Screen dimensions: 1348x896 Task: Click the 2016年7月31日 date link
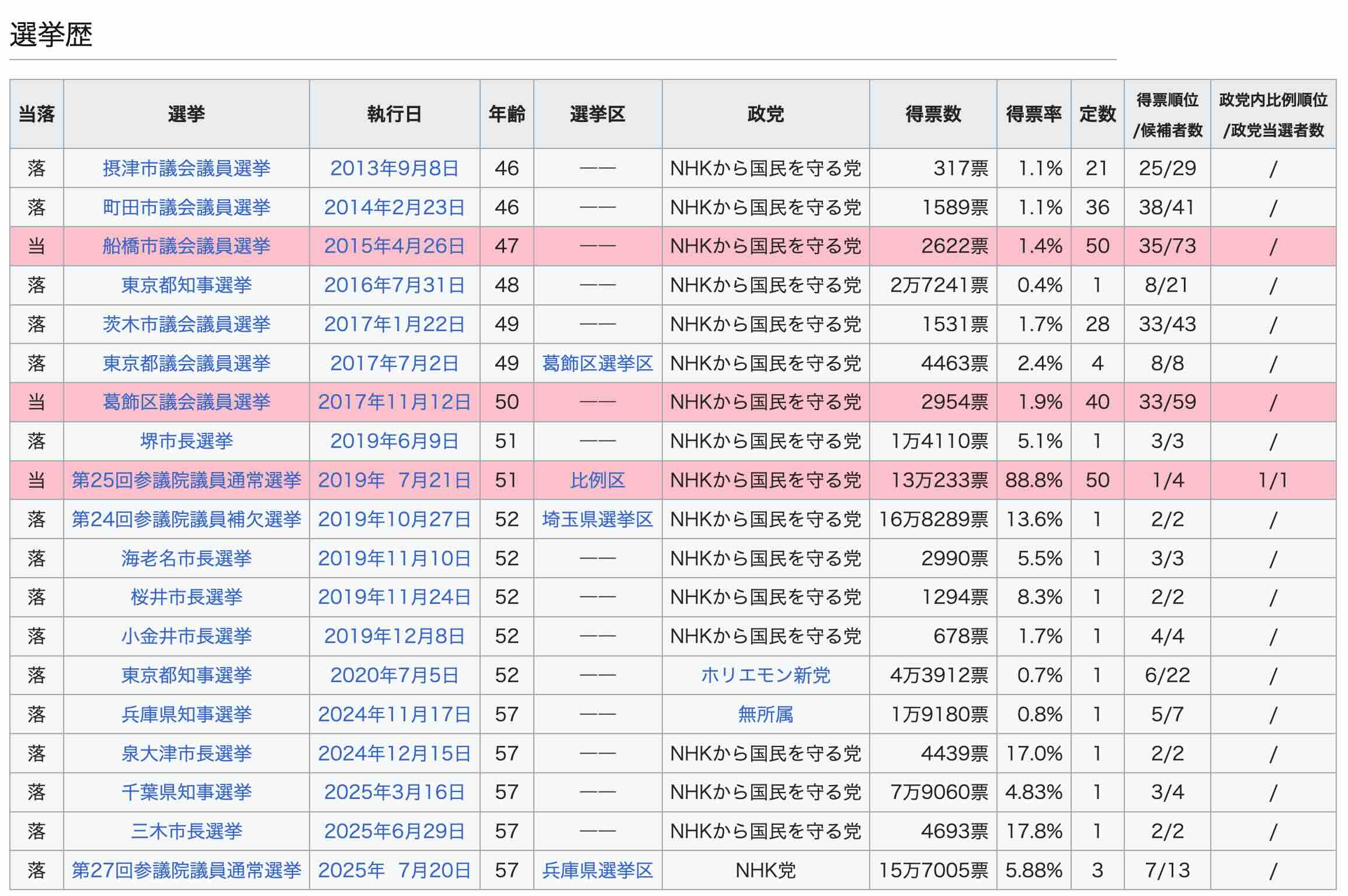click(x=394, y=285)
